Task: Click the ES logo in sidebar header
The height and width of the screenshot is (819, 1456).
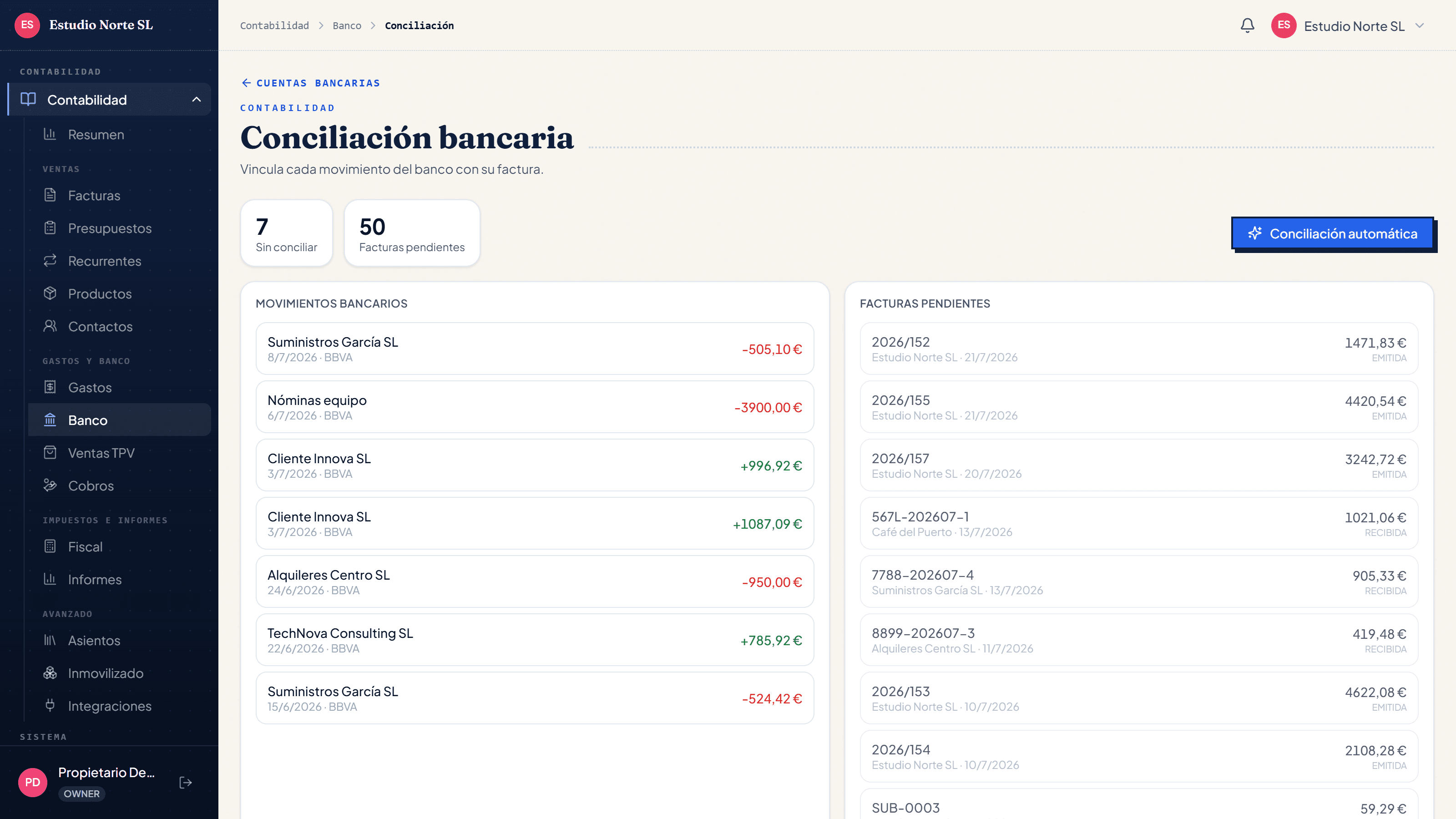Action: pyautogui.click(x=27, y=25)
